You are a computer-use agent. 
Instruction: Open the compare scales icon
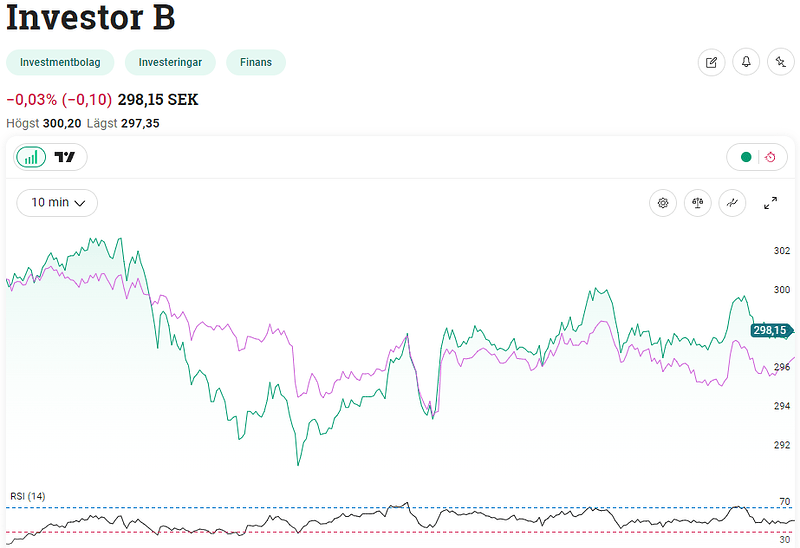click(697, 203)
